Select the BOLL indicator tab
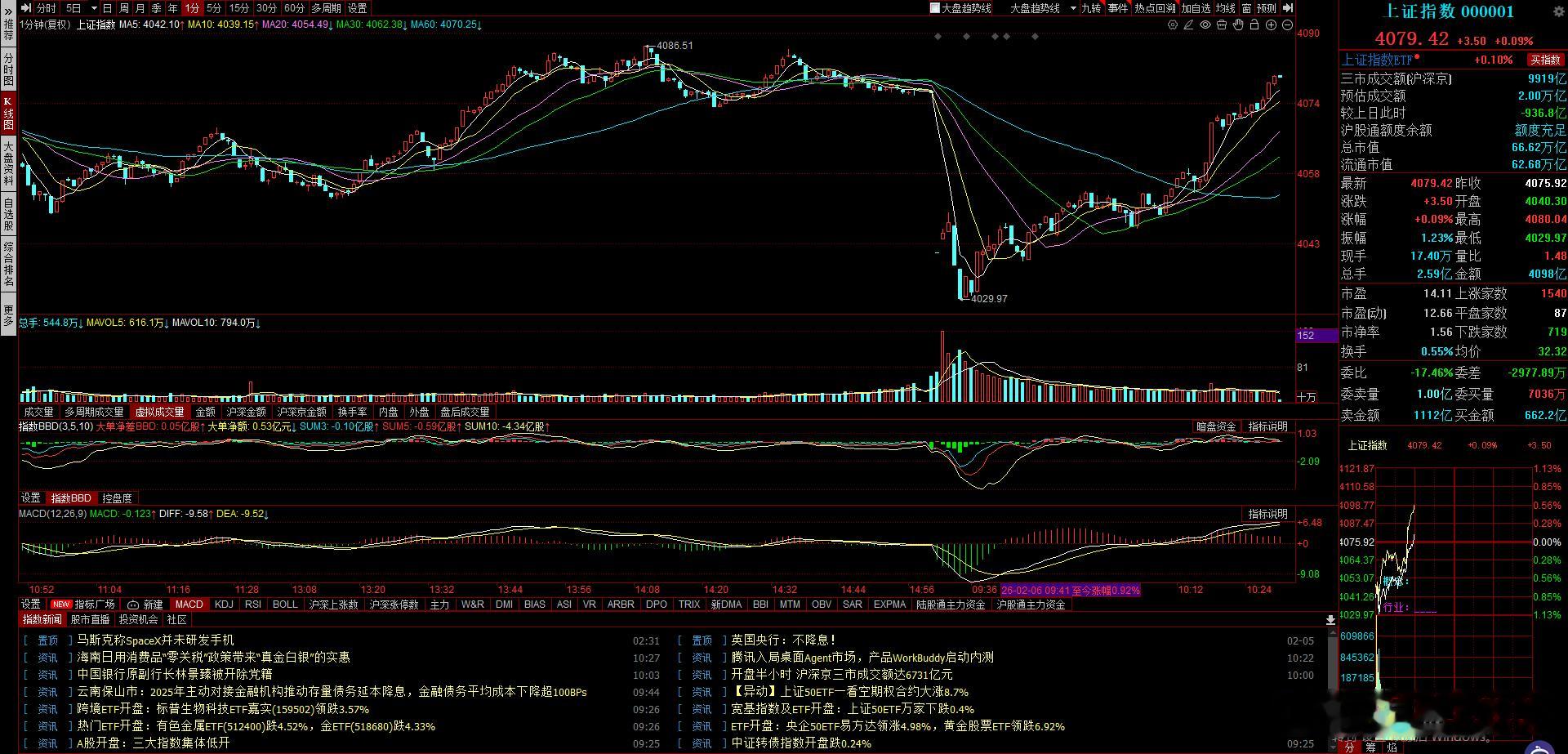 [285, 605]
